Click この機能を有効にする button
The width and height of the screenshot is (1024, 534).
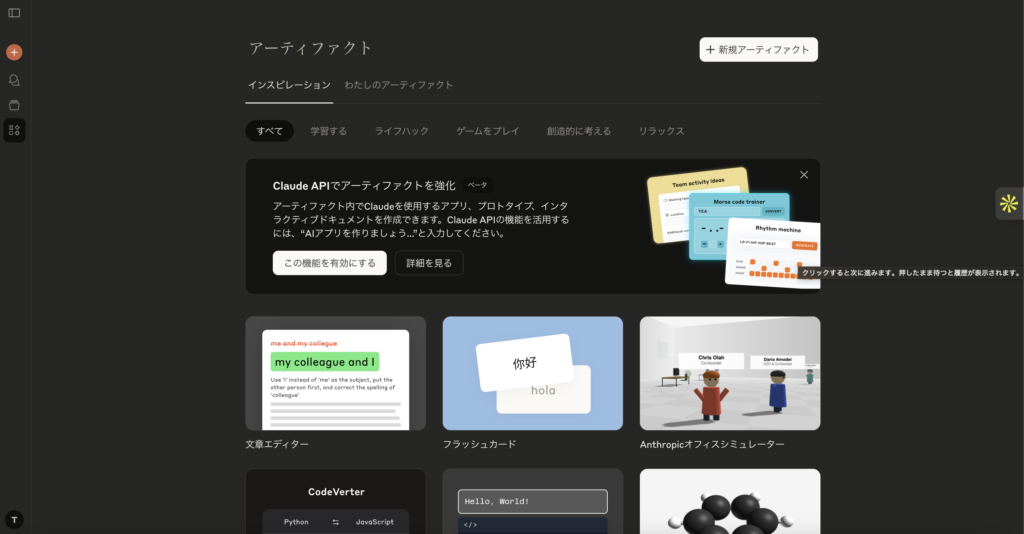(329, 263)
